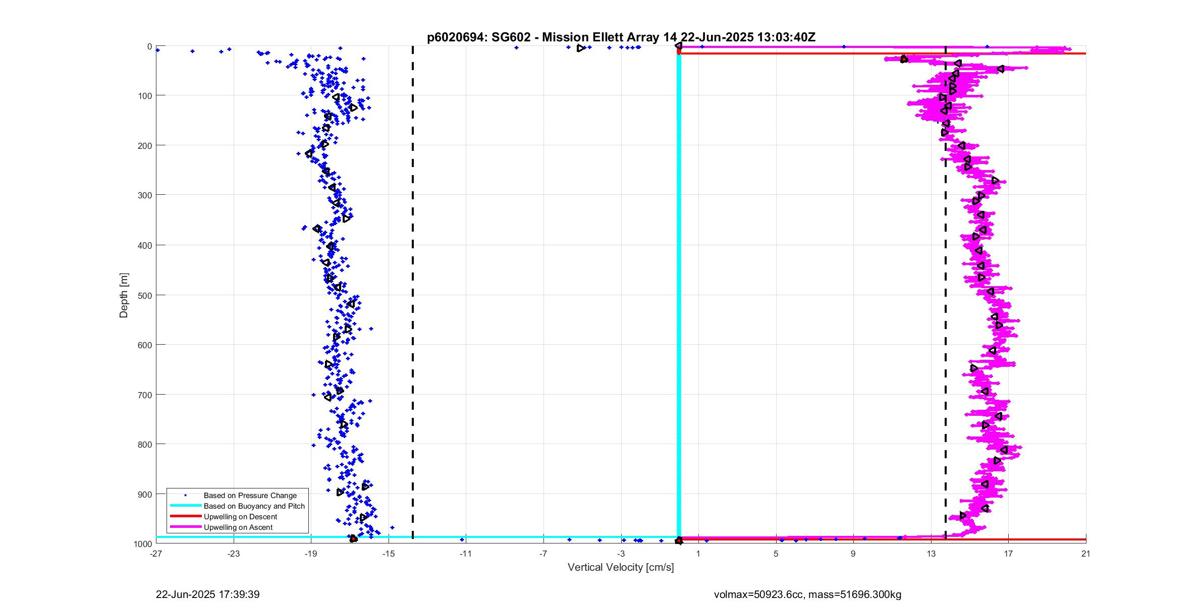The height and width of the screenshot is (611, 1200).
Task: Click the x-axis tick label '-3'
Action: click(621, 553)
